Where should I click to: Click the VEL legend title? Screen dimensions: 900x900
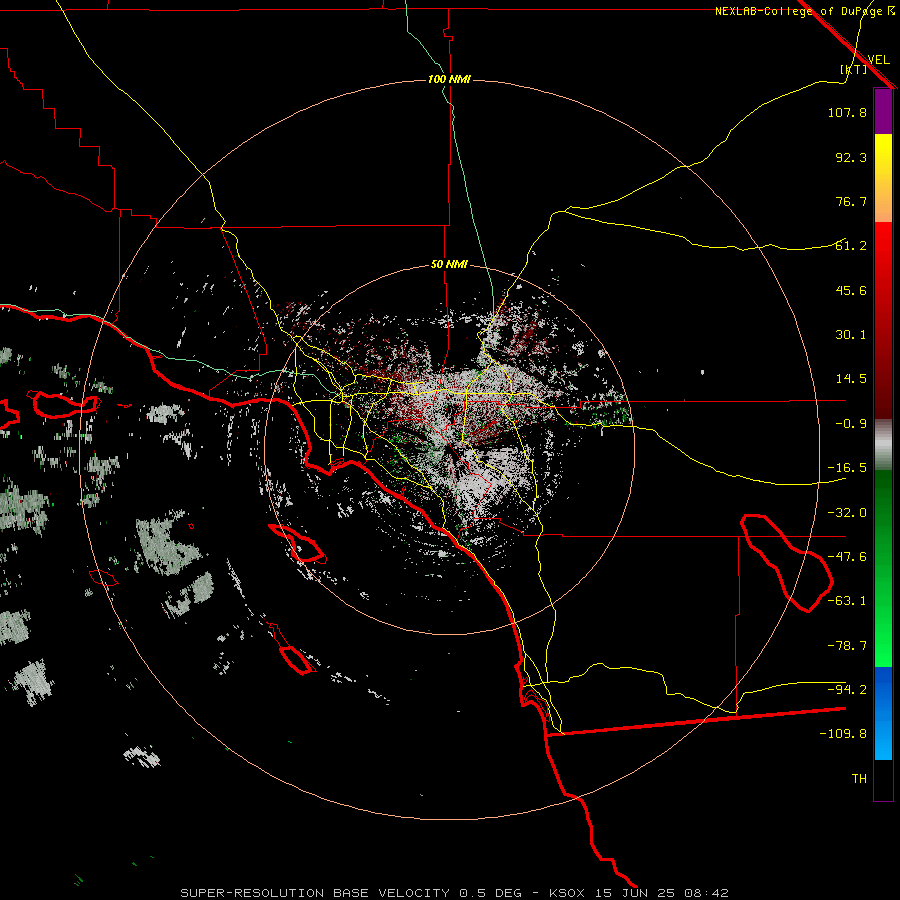(x=879, y=60)
